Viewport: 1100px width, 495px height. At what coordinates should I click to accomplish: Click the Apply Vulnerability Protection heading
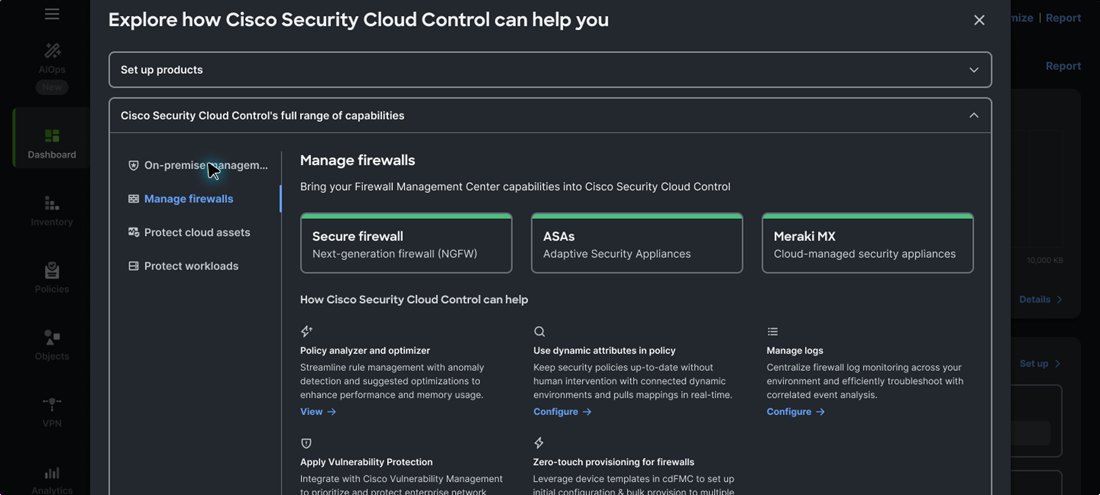366,462
